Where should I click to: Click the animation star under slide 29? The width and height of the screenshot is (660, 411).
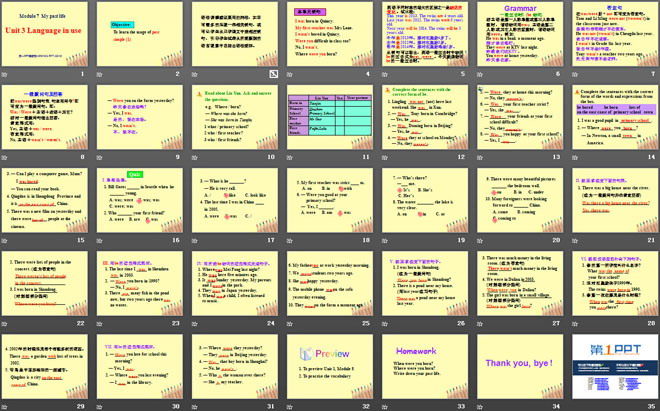pyautogui.click(x=5, y=407)
